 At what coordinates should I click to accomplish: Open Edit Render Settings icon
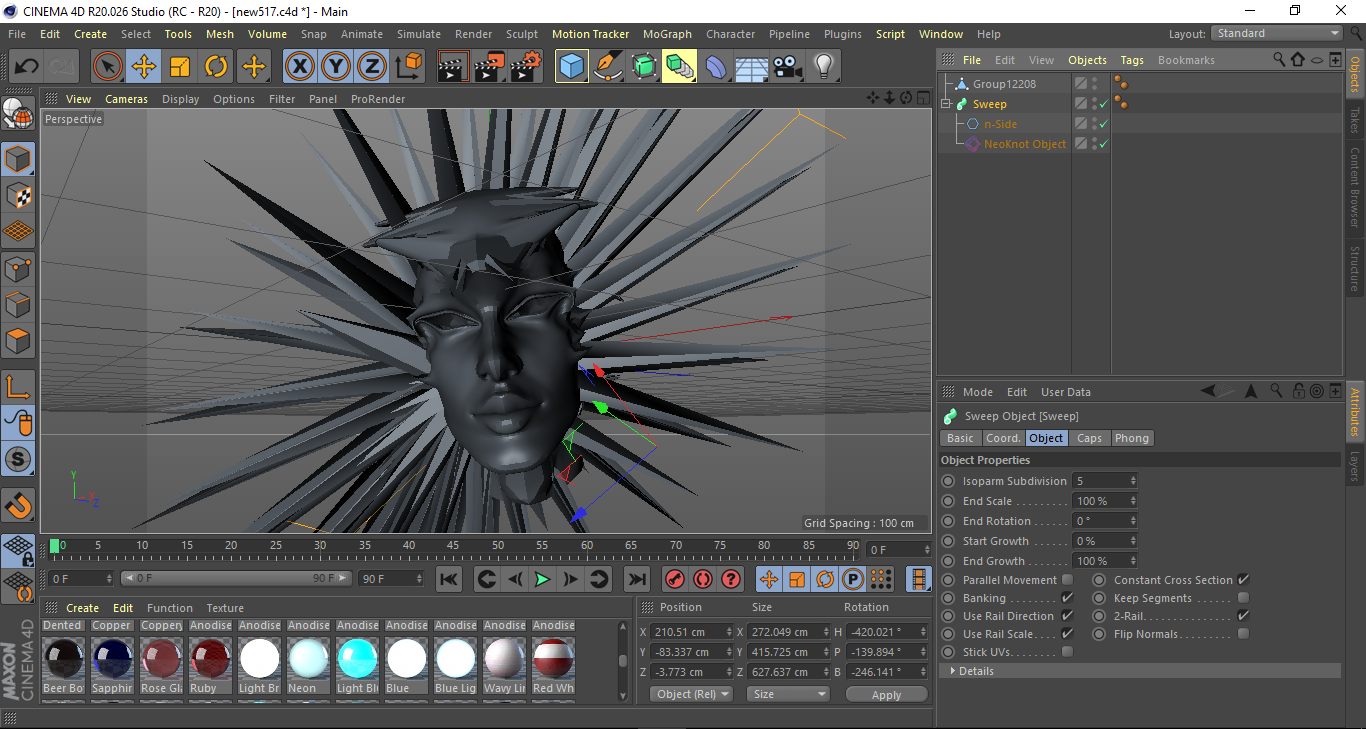tap(526, 67)
